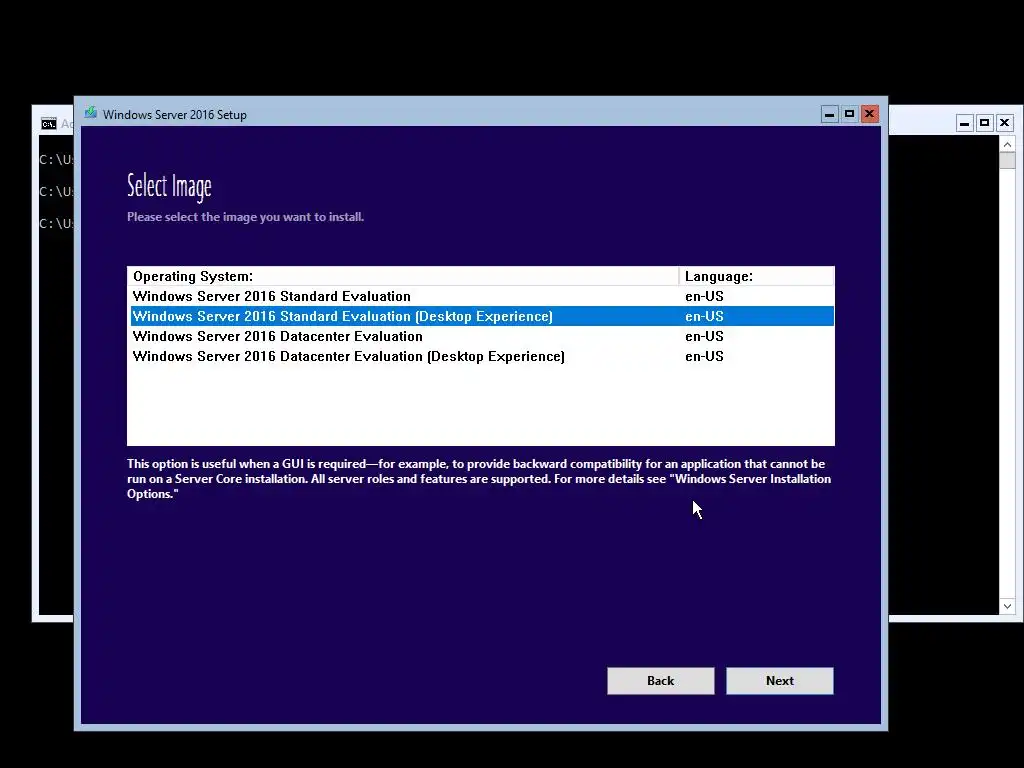Close the command prompt window
This screenshot has height=768, width=1024.
pos(1004,123)
